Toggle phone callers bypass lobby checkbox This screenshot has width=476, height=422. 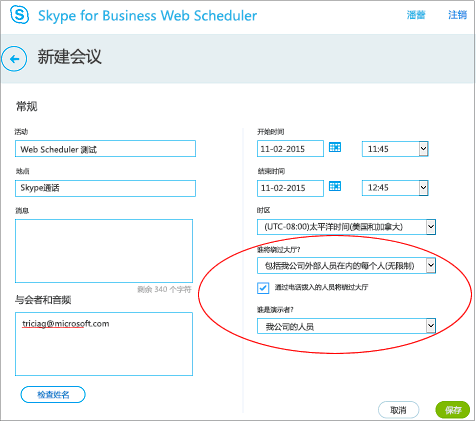click(x=263, y=288)
